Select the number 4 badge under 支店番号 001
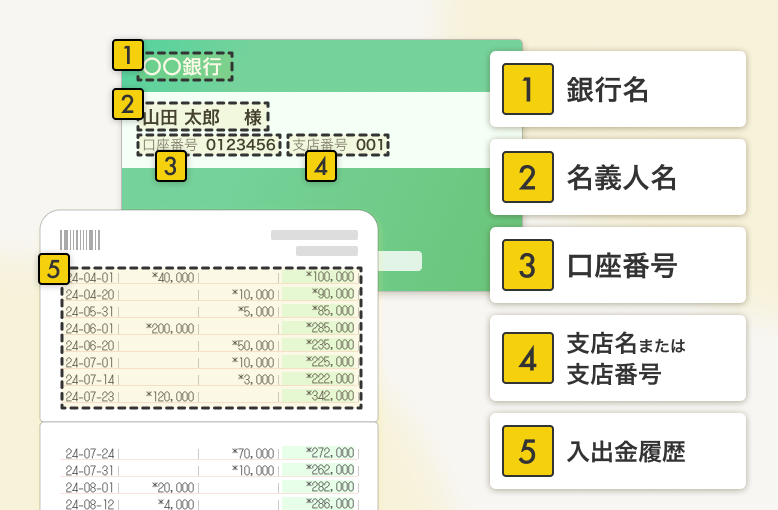Screen dimensions: 778x510 (x=320, y=166)
